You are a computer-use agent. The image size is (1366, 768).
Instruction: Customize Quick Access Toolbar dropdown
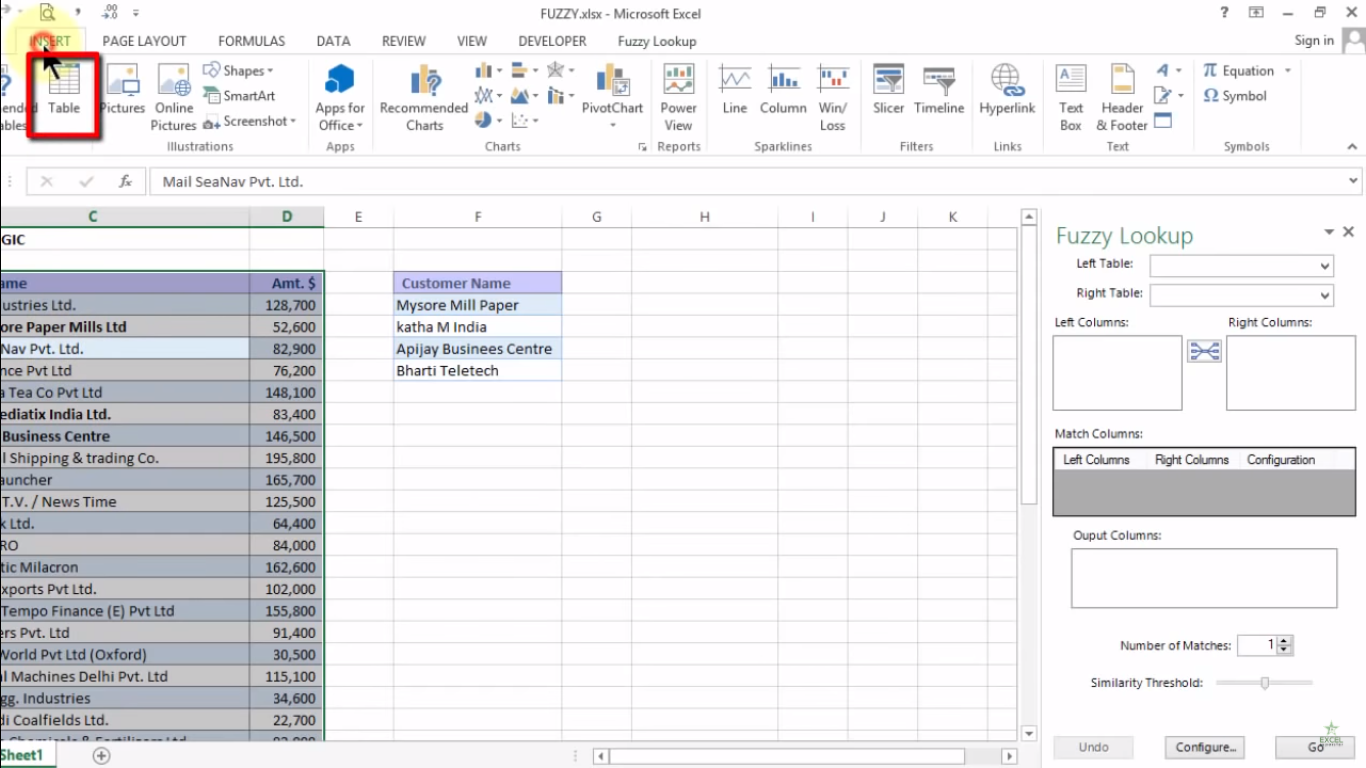tap(136, 14)
